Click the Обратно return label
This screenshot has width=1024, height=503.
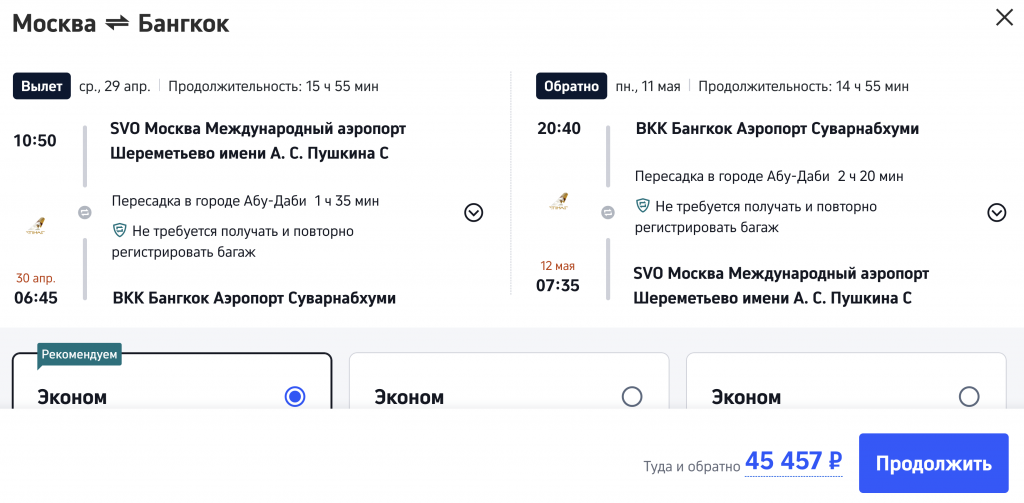(571, 86)
